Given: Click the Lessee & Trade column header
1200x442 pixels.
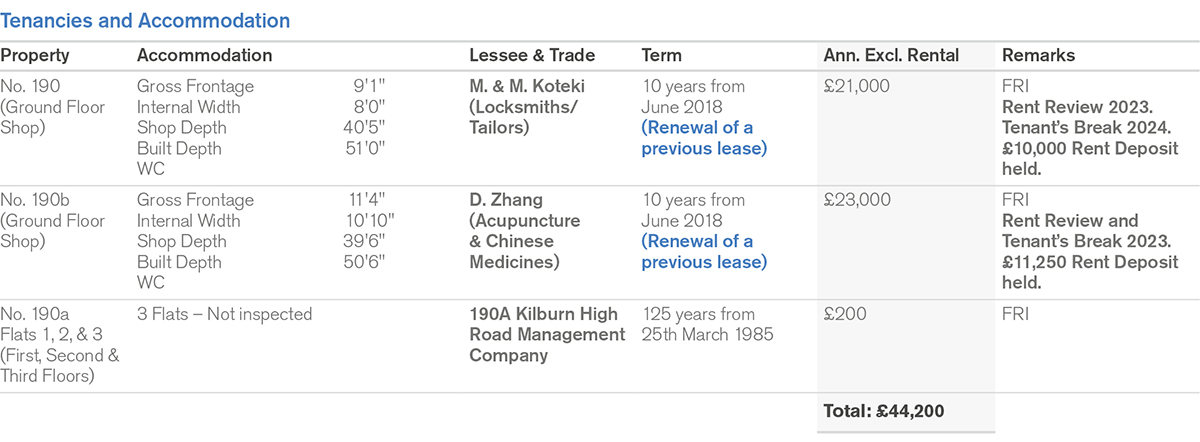Looking at the screenshot, I should tap(532, 56).
